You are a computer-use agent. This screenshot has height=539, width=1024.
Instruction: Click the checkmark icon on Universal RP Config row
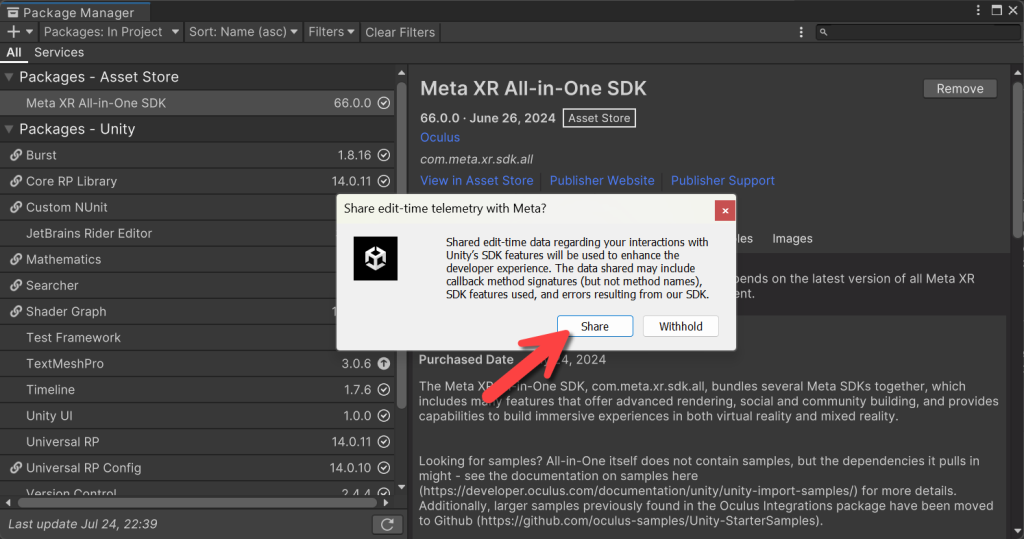coord(384,468)
